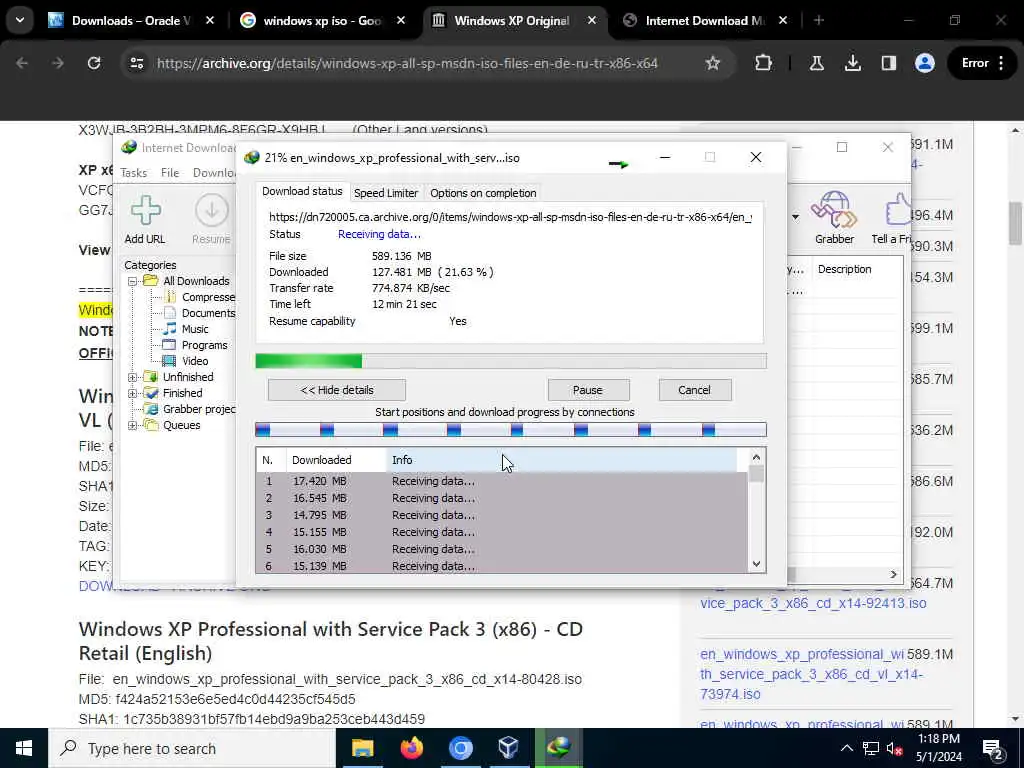The image size is (1024, 768).
Task: Open the Options on completion tab
Action: point(483,193)
